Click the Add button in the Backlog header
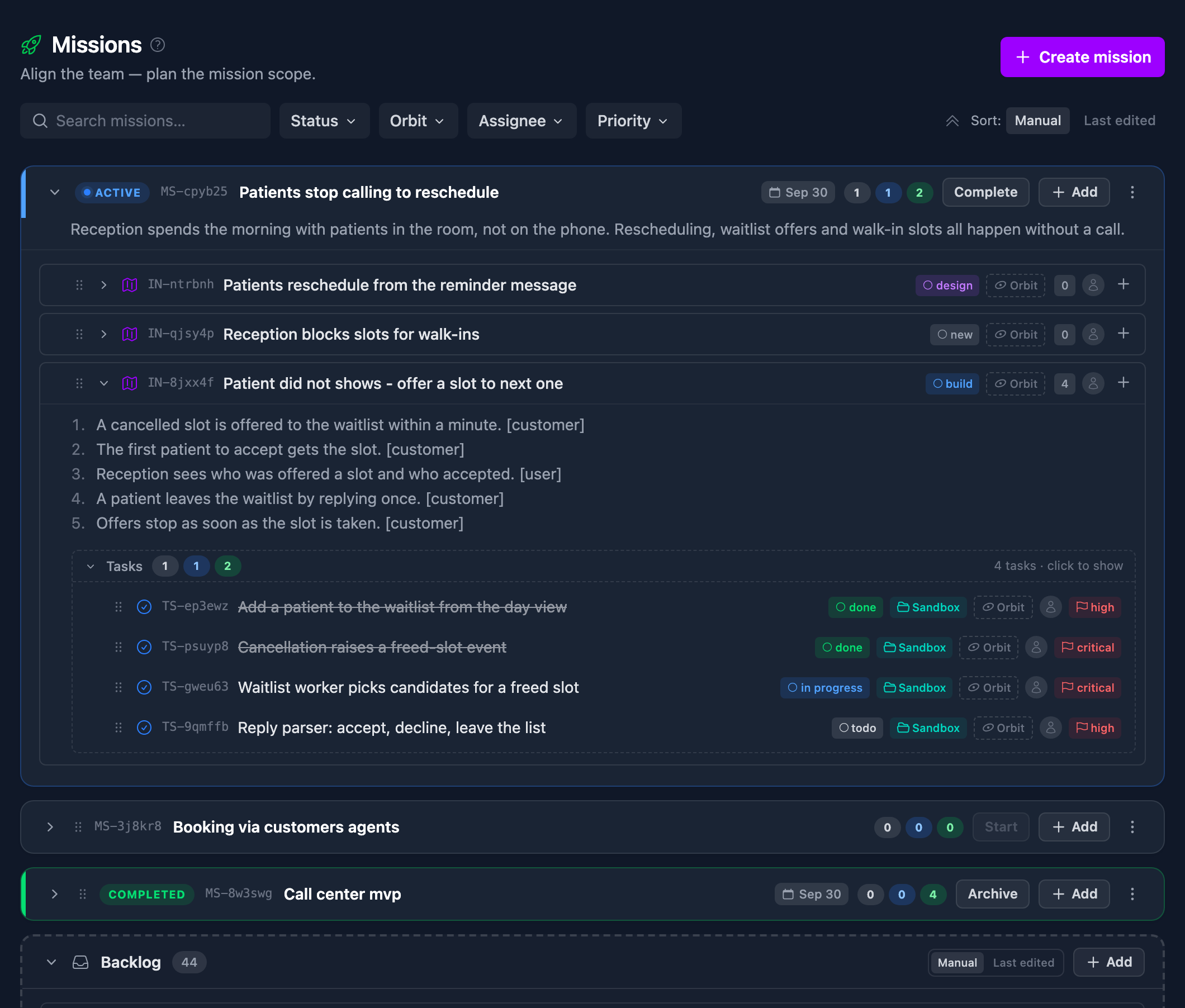Image resolution: width=1185 pixels, height=1008 pixels. click(1108, 962)
